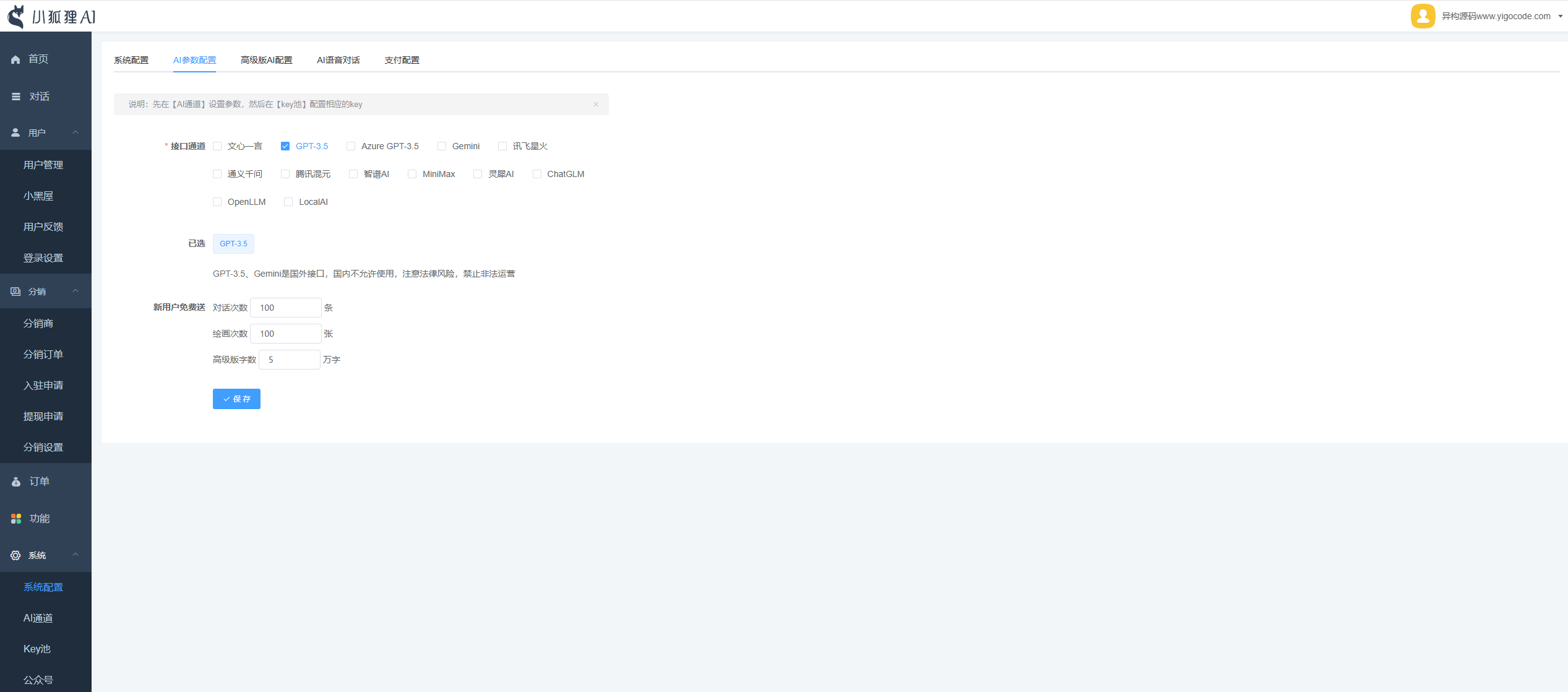Viewport: 1568px width, 692px height.
Task: Collapse the 用户 sidebar section
Action: pos(75,132)
